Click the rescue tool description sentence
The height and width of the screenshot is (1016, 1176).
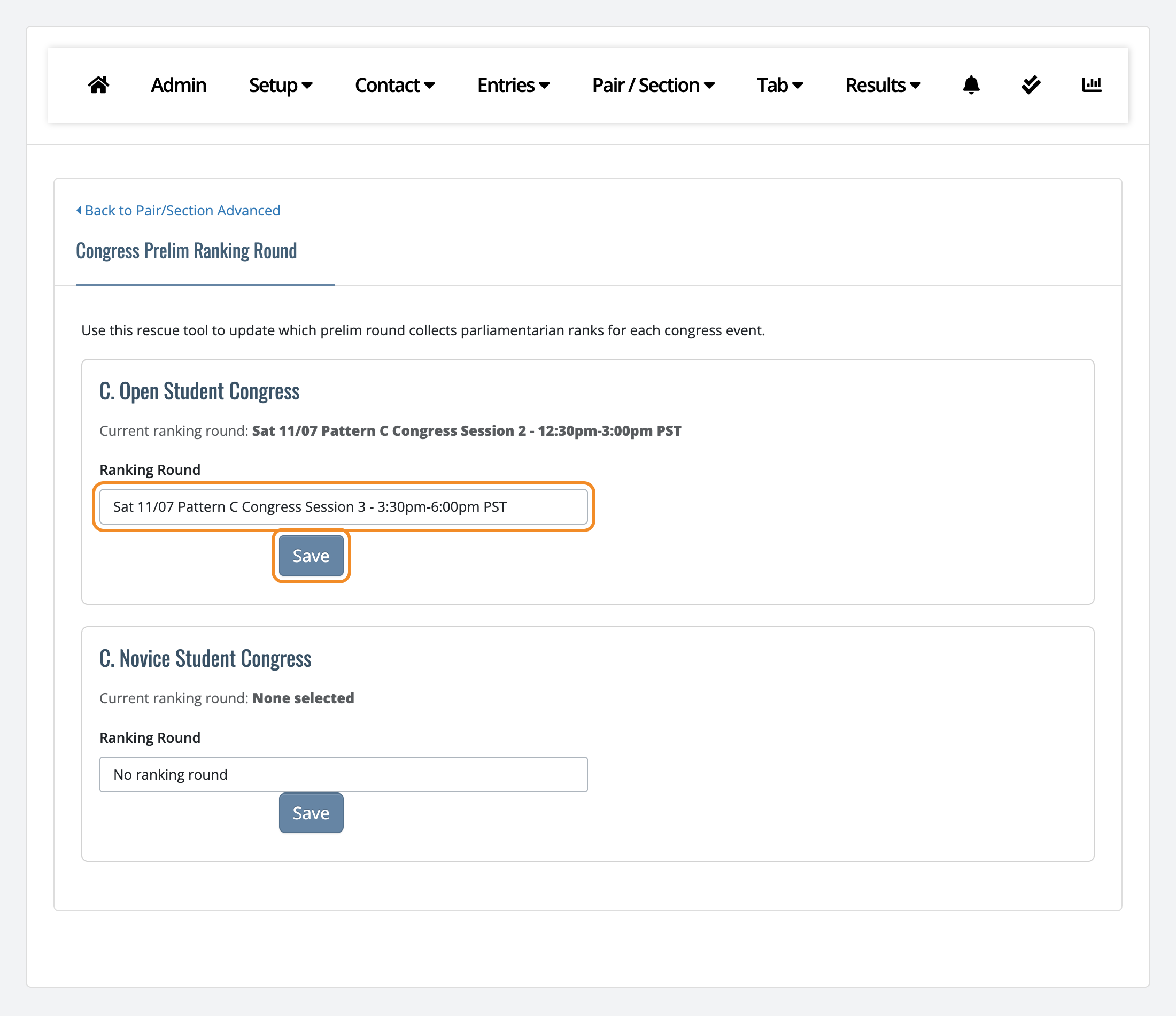[x=423, y=330]
